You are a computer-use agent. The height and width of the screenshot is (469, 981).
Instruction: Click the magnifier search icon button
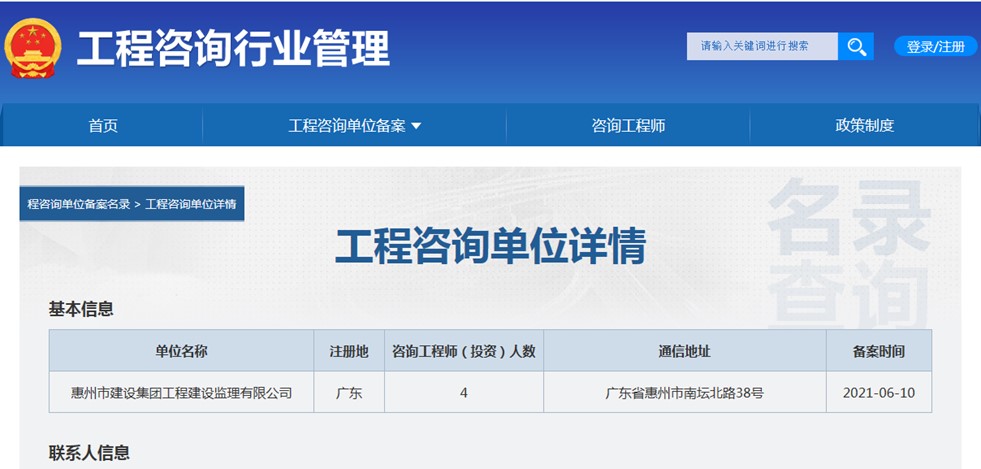pos(855,46)
